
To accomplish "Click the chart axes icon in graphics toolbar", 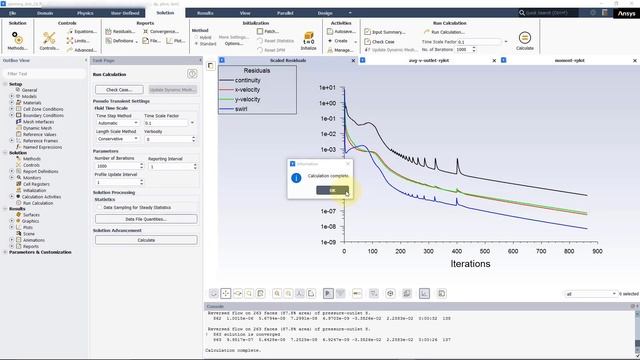I will click(424, 293).
